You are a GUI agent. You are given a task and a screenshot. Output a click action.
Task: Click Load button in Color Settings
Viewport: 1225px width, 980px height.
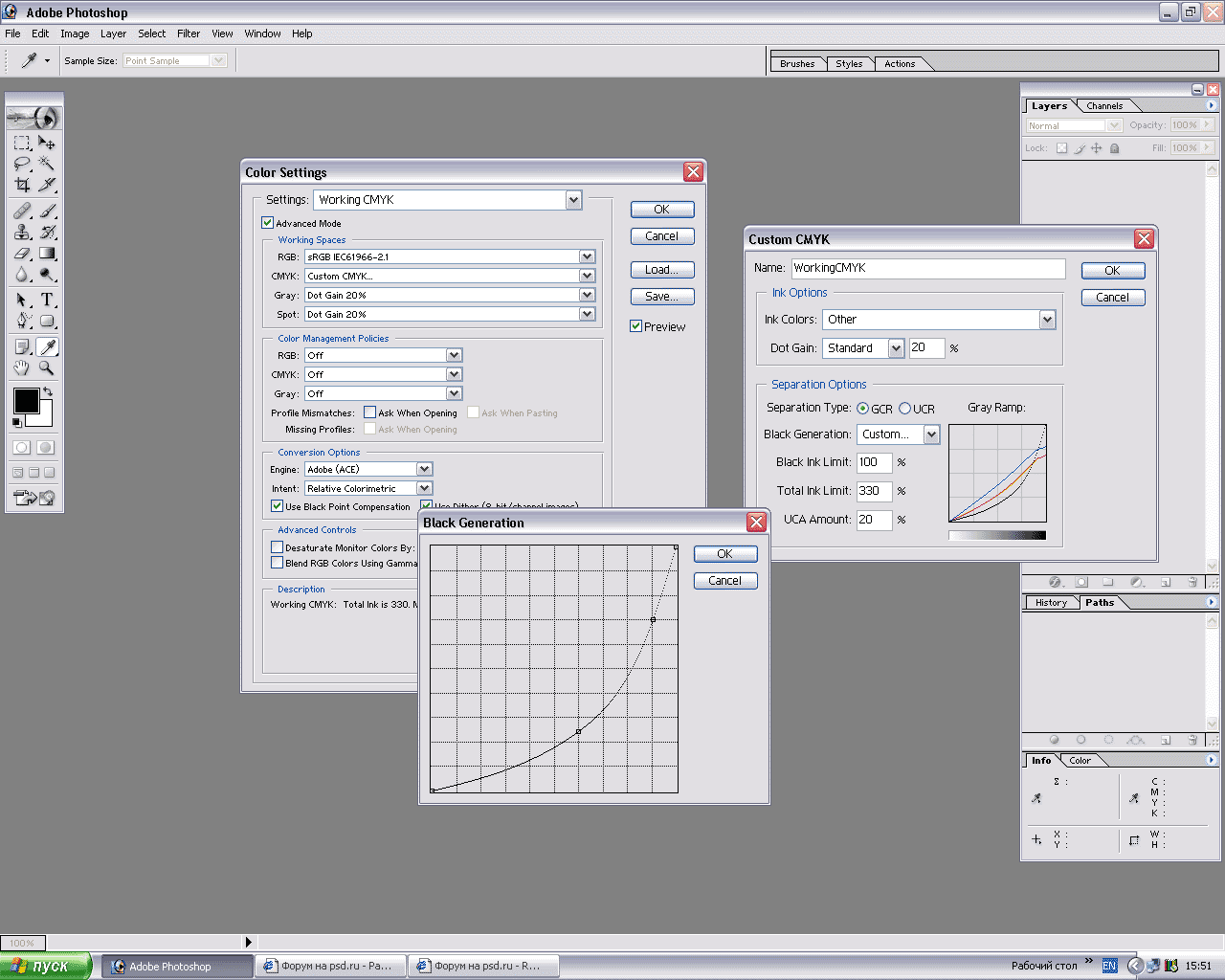(x=662, y=270)
